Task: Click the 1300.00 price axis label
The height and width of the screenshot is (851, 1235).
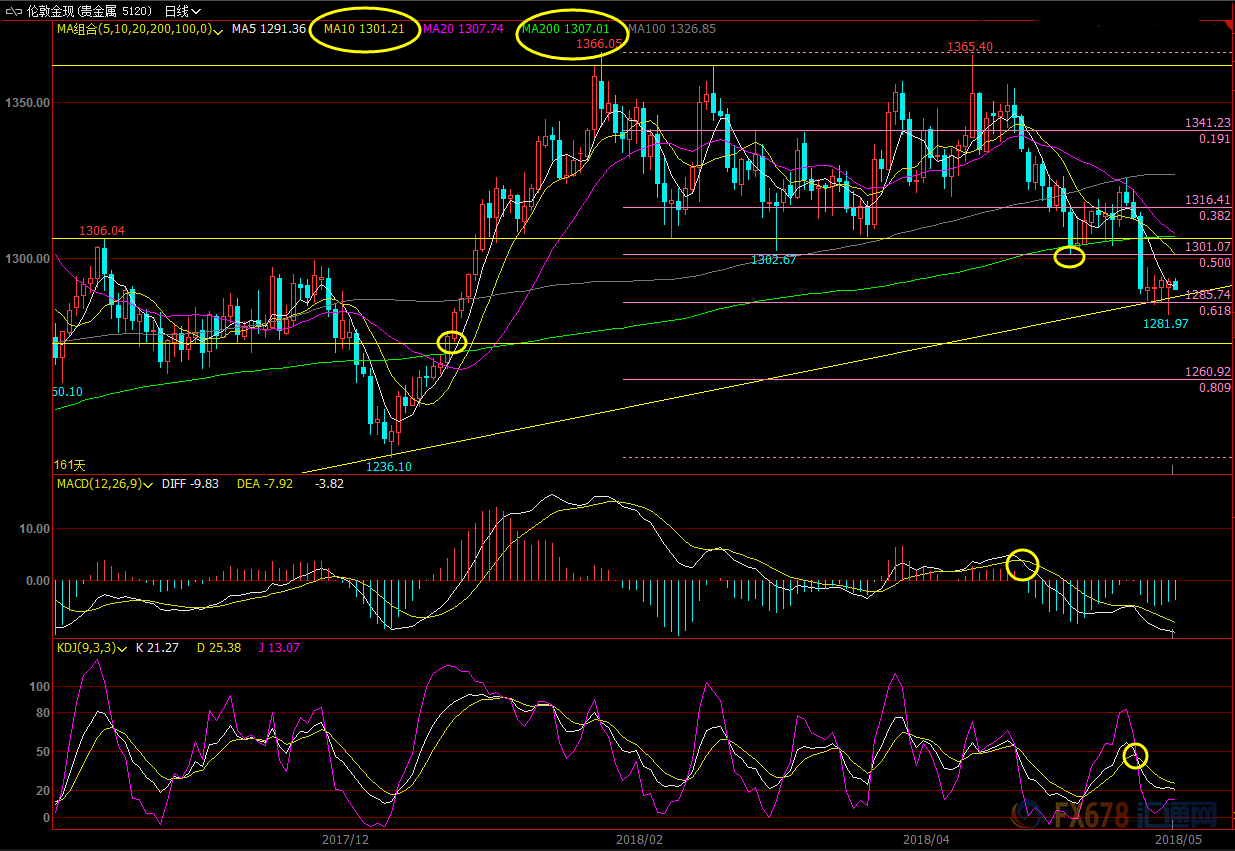Action: pyautogui.click(x=26, y=259)
